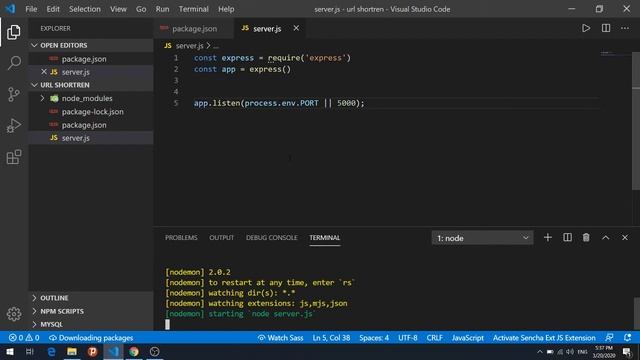Toggle Watch Sass in status bar
This screenshot has width=640, height=360.
pyautogui.click(x=280, y=338)
